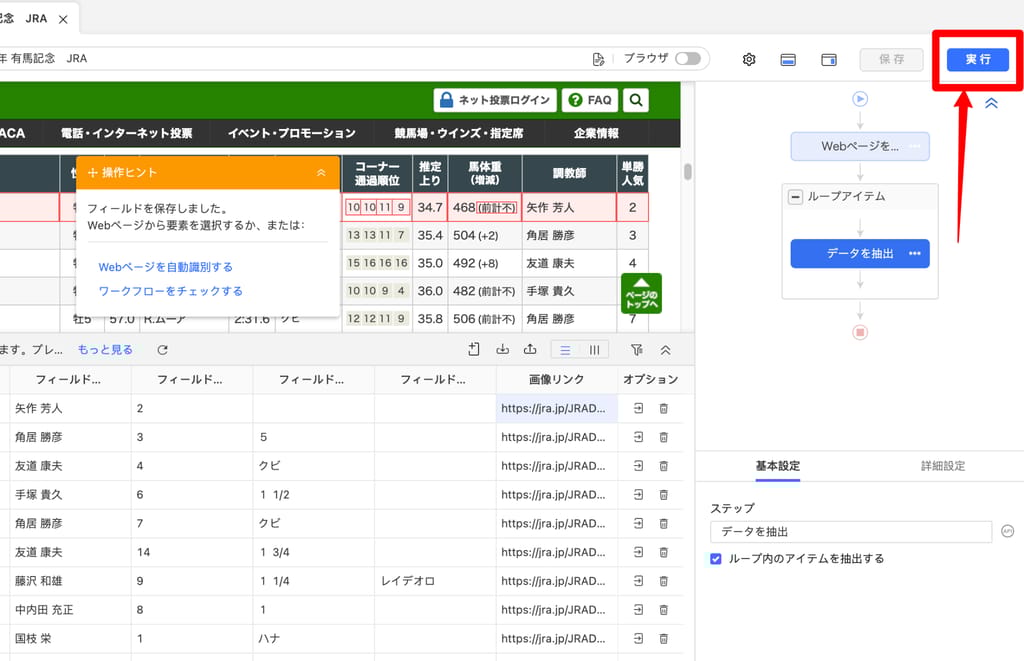Open options menu of Webページを step
Image resolution: width=1024 pixels, height=661 pixels.
click(914, 146)
